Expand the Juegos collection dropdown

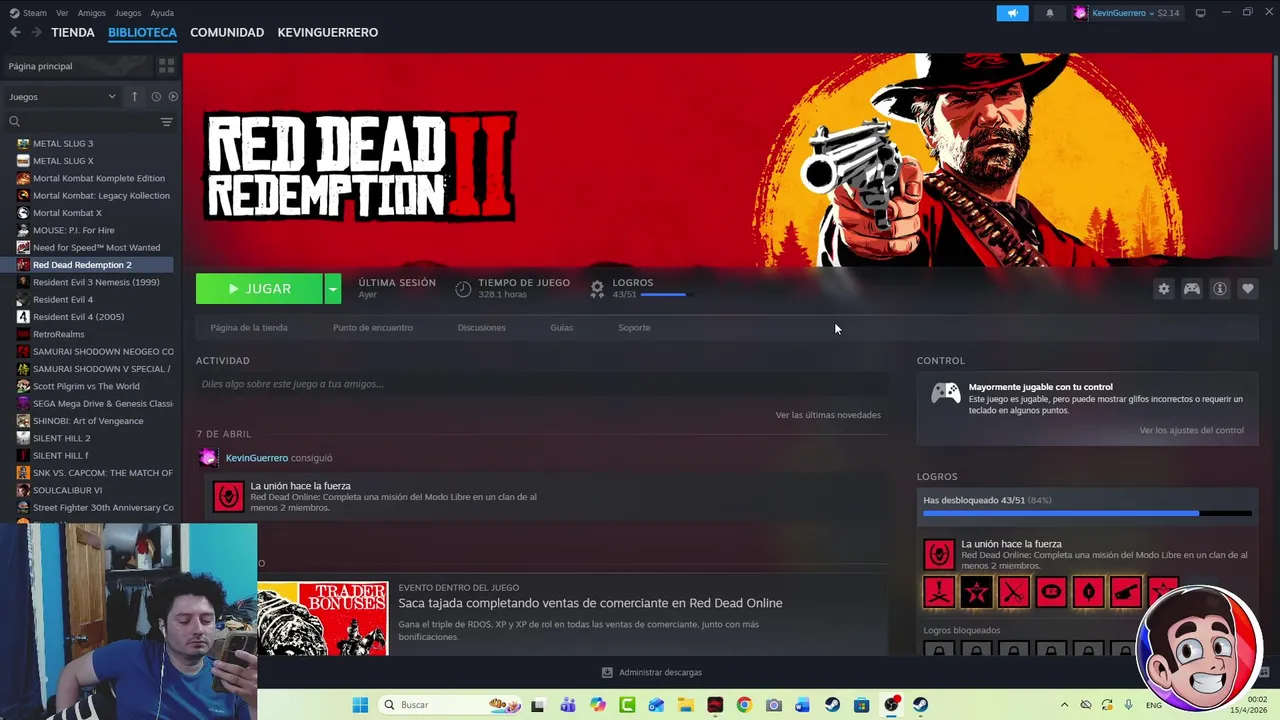pos(62,97)
